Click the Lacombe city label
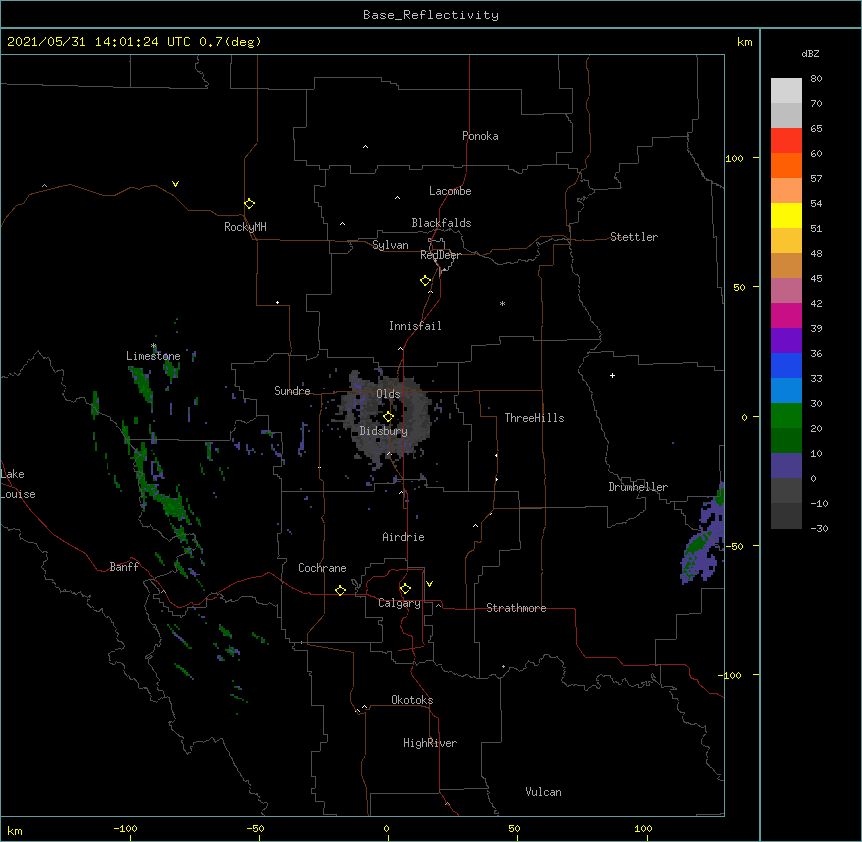The width and height of the screenshot is (862, 842). tap(450, 191)
